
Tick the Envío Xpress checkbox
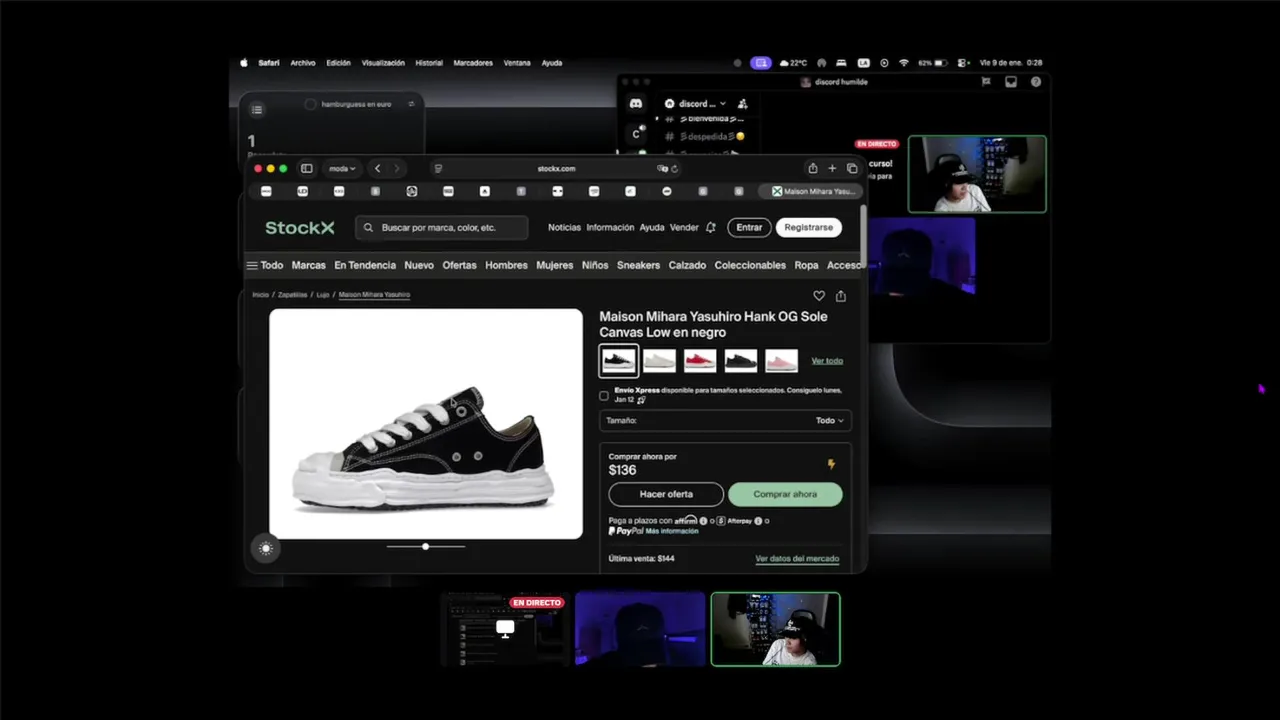tap(604, 395)
